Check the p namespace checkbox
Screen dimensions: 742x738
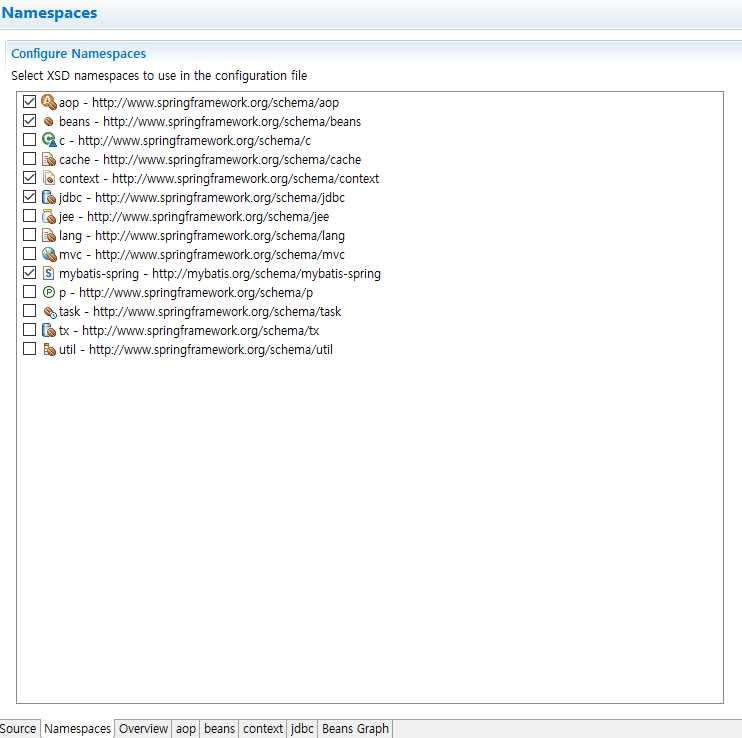pyautogui.click(x=29, y=292)
